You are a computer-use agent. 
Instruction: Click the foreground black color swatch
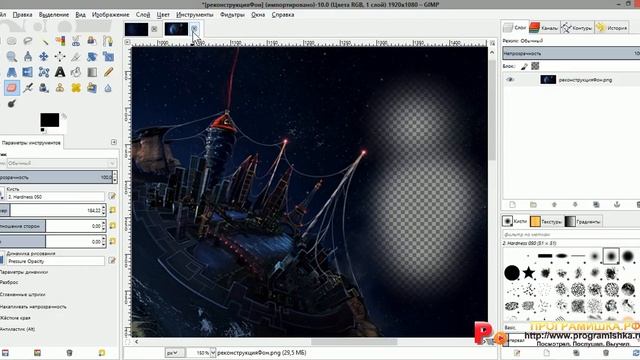tap(49, 120)
